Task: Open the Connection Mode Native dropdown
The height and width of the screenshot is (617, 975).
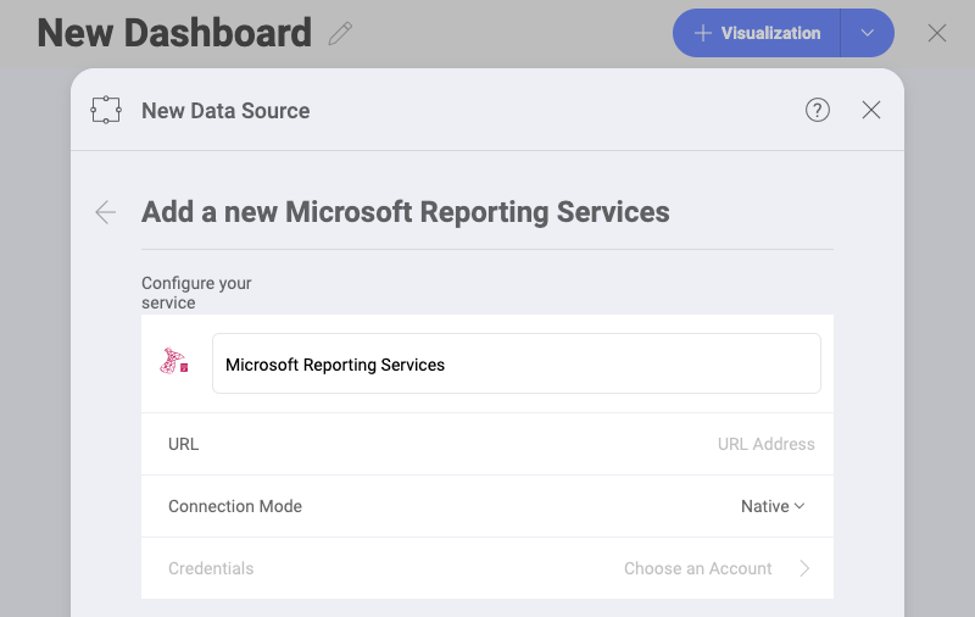Action: [773, 506]
